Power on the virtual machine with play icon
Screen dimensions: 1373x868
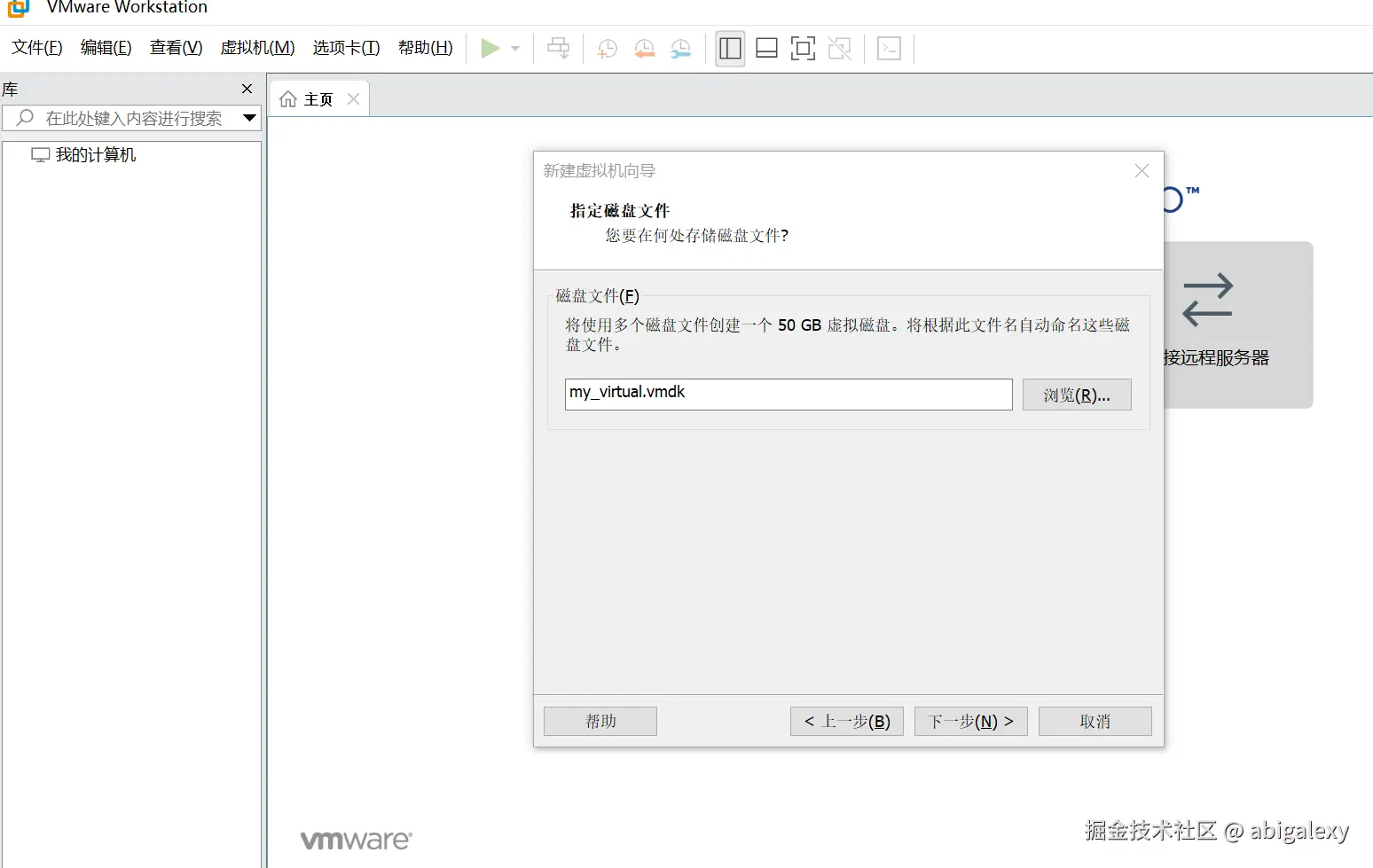[x=491, y=49]
